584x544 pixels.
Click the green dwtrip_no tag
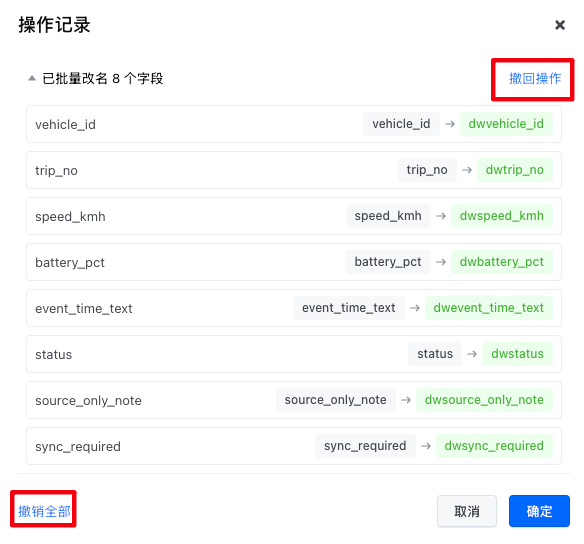pos(515,170)
